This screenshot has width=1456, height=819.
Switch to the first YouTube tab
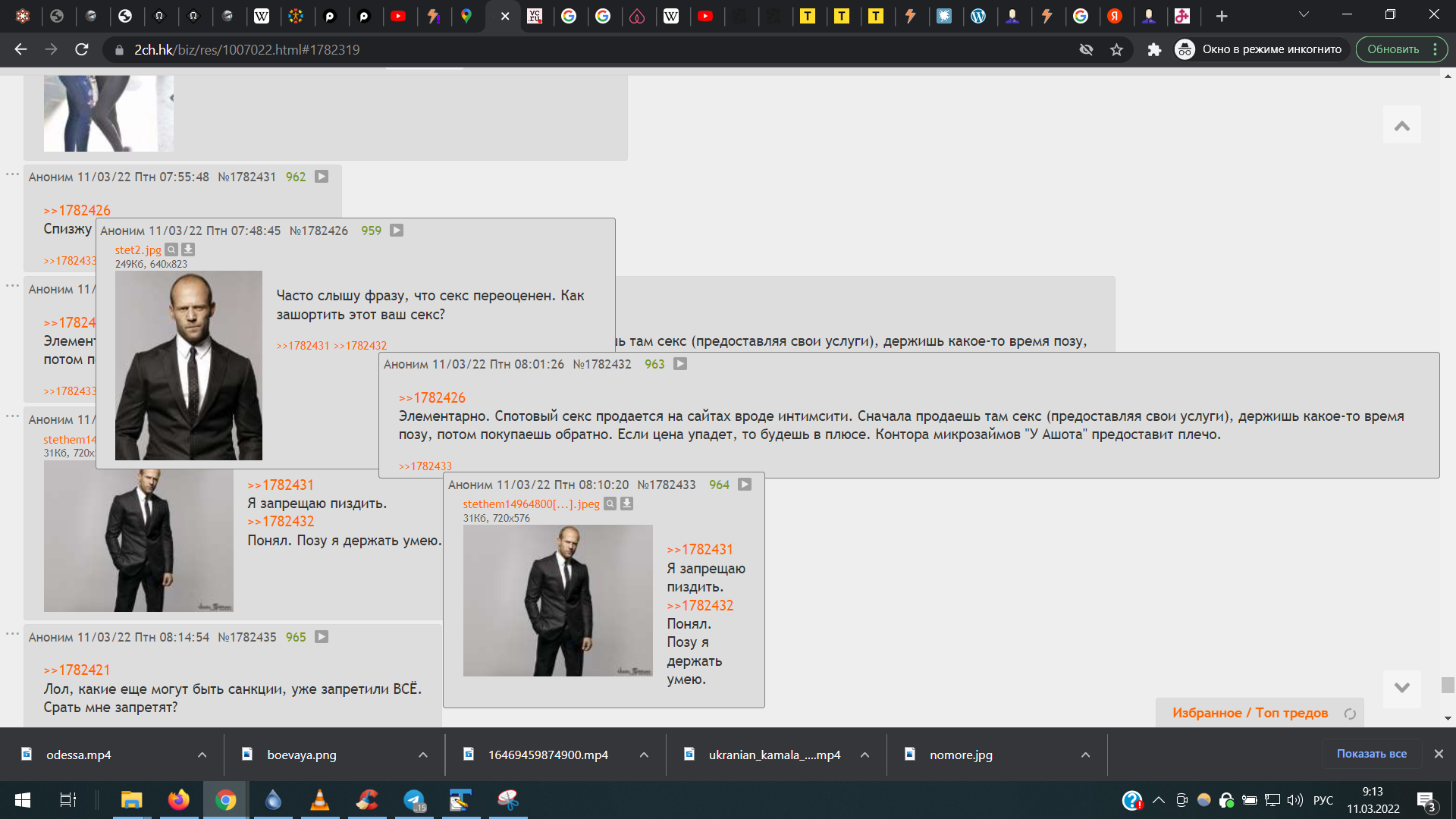click(x=398, y=16)
